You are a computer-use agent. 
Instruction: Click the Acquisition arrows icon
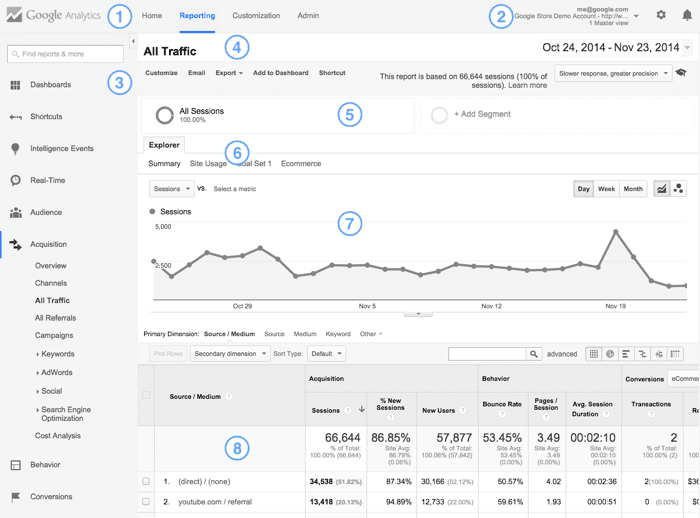coord(15,244)
